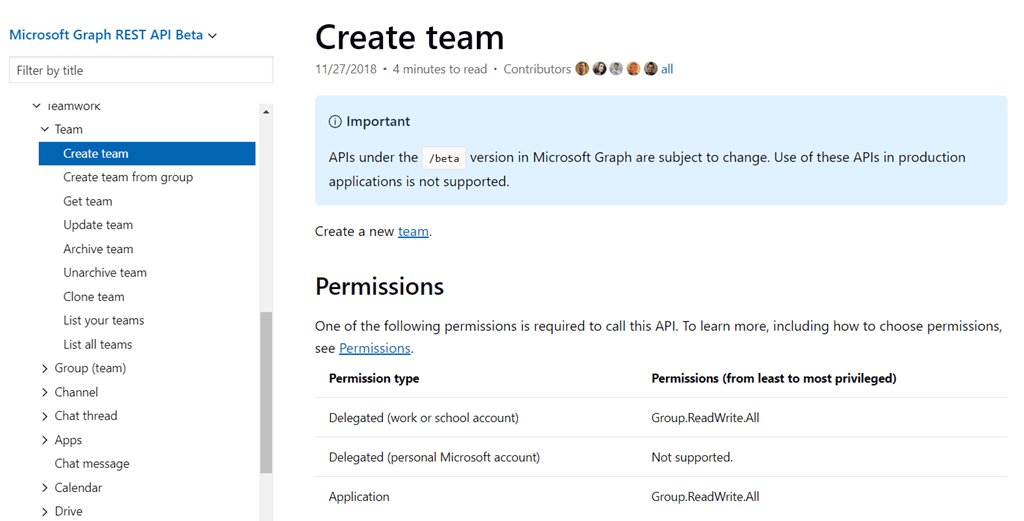Image resolution: width=1024 pixels, height=521 pixels.
Task: Select 'Create team from group' in sidebar
Action: pyautogui.click(x=128, y=177)
